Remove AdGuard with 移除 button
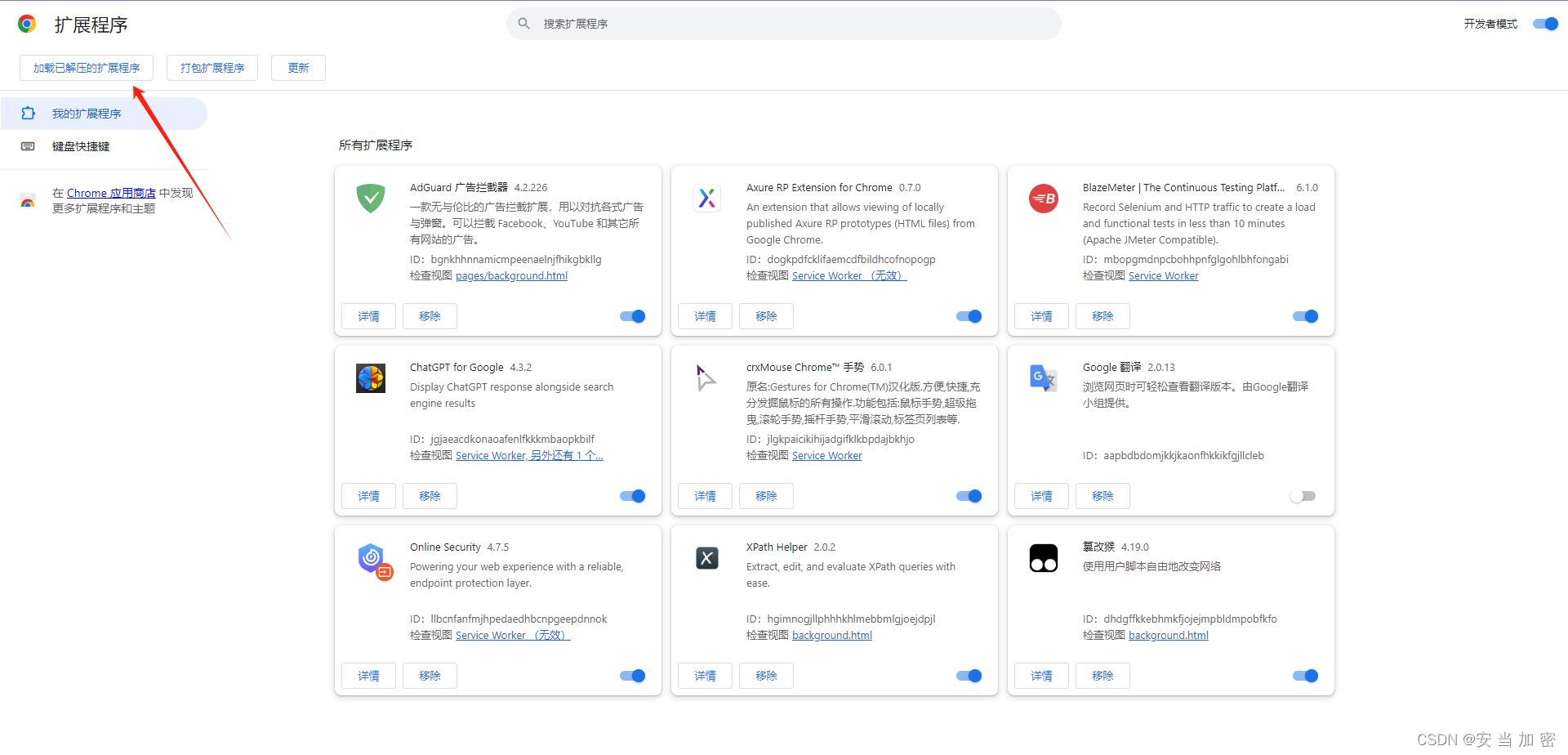This screenshot has height=755, width=1568. point(430,316)
